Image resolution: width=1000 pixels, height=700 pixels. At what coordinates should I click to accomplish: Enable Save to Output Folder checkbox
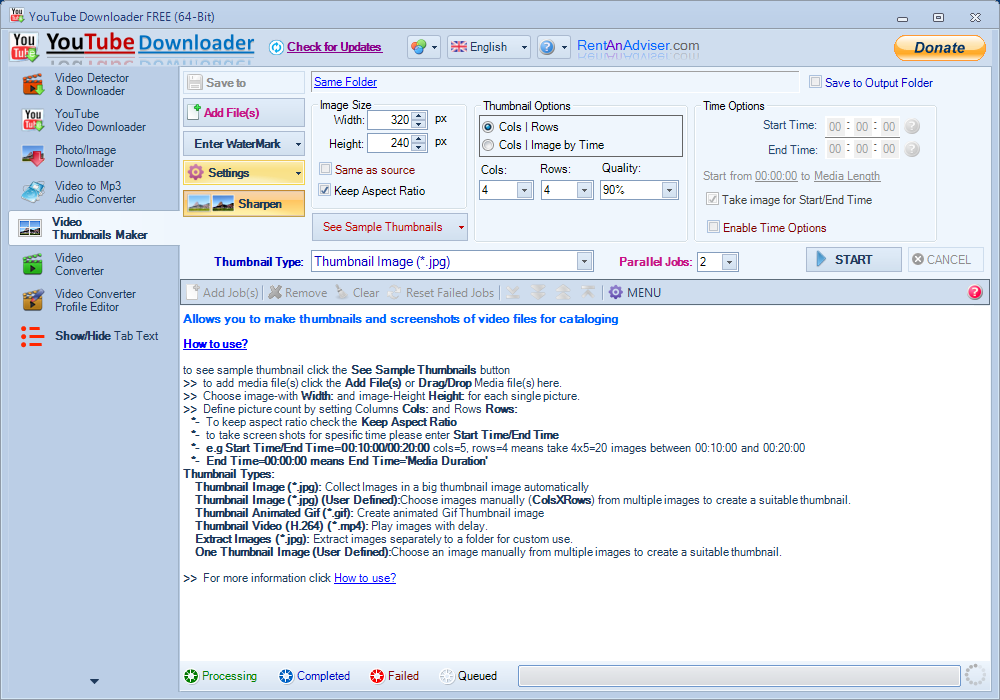pyautogui.click(x=815, y=82)
